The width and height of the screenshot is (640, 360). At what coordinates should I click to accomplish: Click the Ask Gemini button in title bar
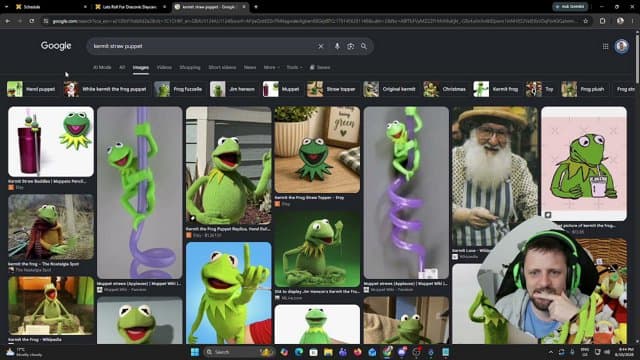coord(570,7)
